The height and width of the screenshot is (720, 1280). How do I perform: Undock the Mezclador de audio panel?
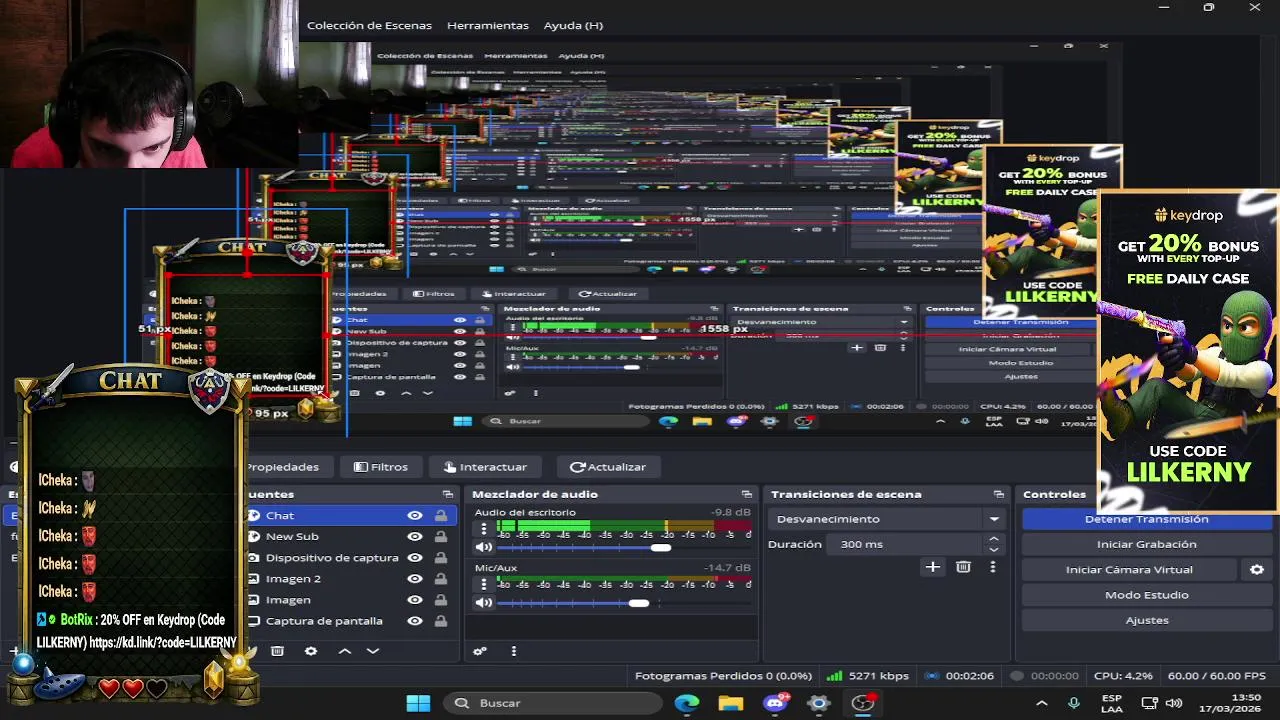pyautogui.click(x=746, y=494)
